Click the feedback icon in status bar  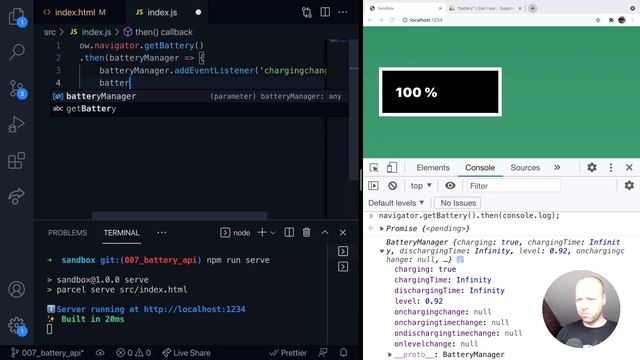(322, 353)
